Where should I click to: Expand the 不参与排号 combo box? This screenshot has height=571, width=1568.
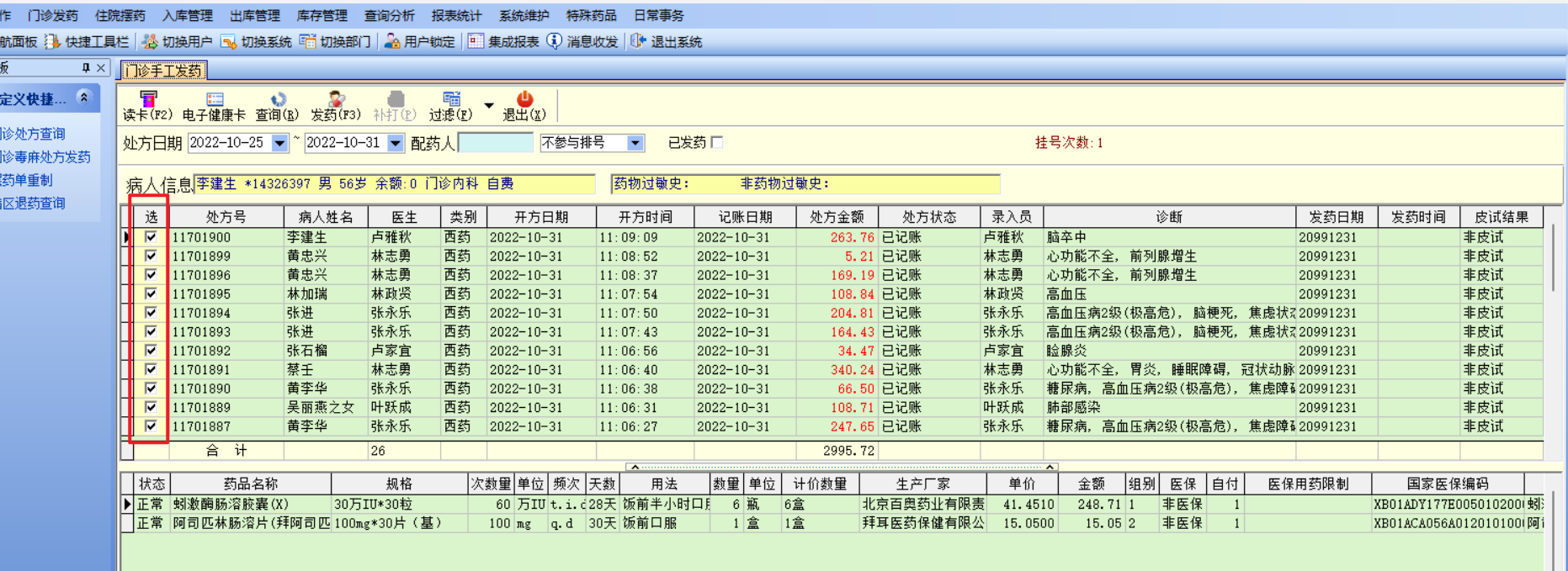[635, 143]
